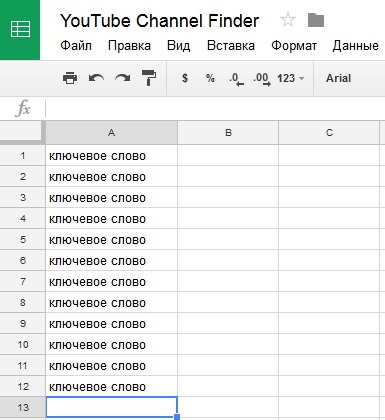Open the Правка menu

(x=129, y=46)
